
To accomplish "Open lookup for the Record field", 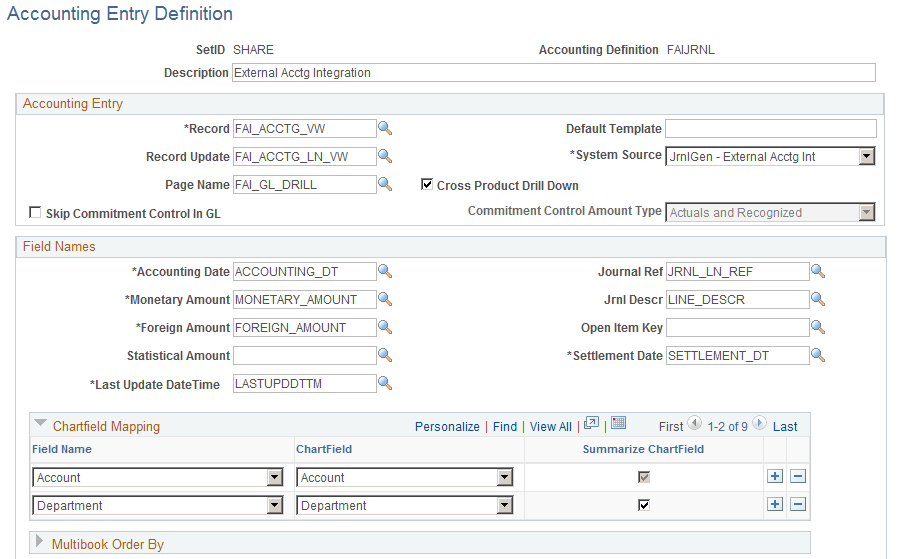I will coord(385,128).
